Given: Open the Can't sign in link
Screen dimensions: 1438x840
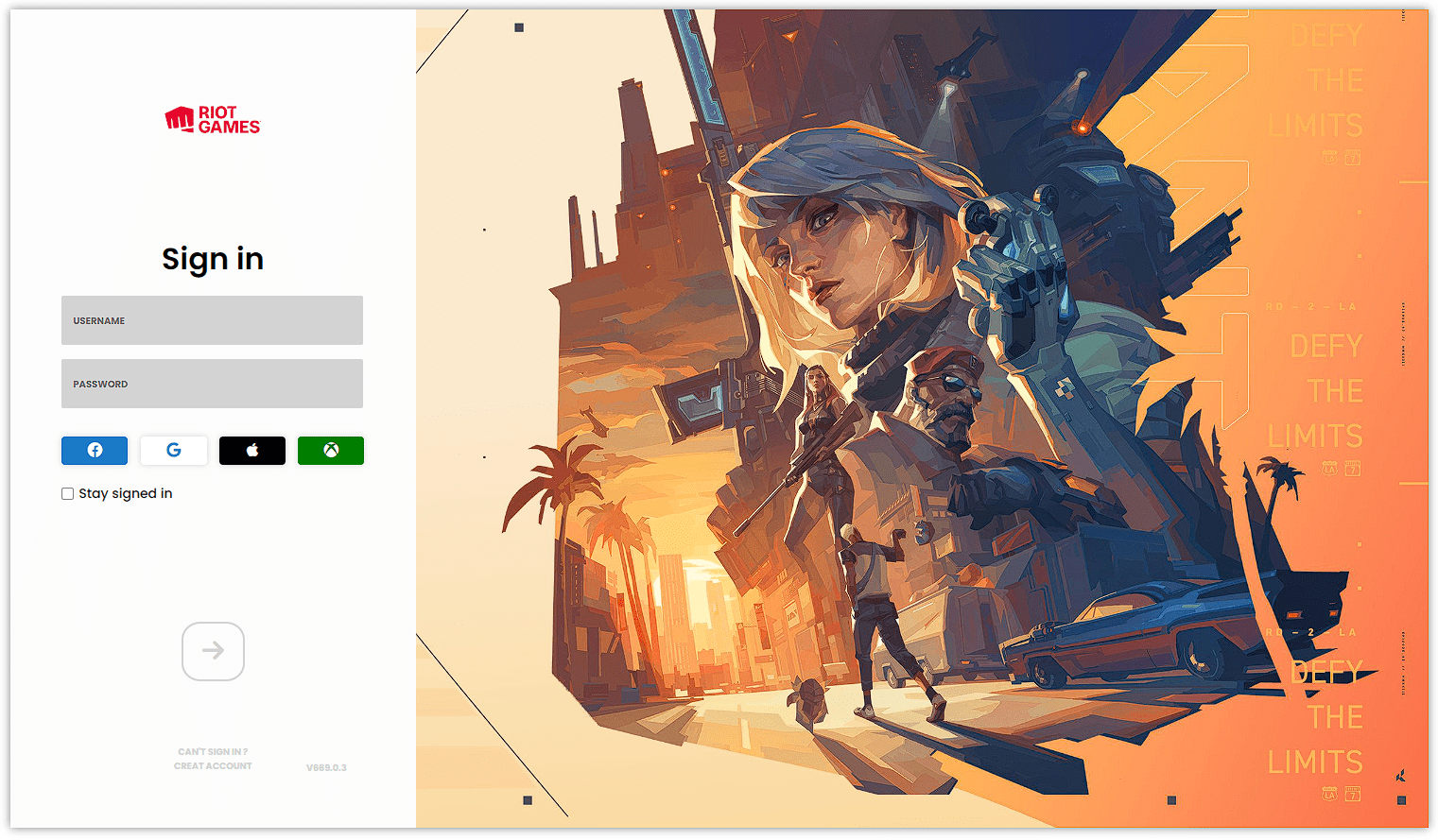Looking at the screenshot, I should pyautogui.click(x=213, y=752).
